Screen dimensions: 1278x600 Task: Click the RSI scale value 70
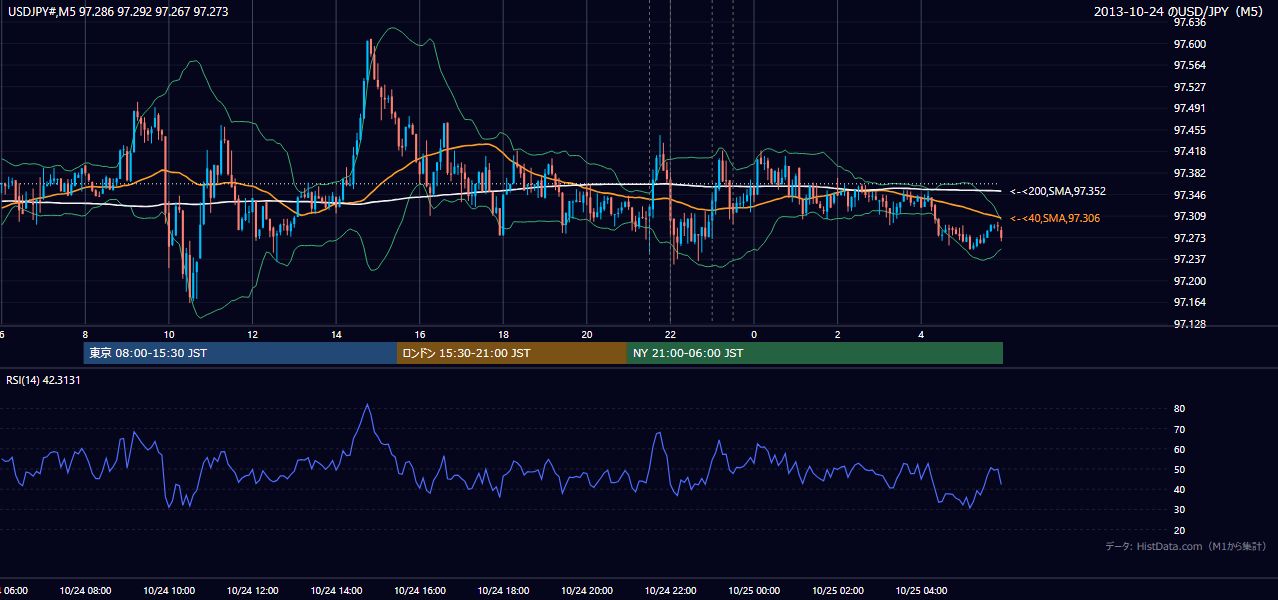pos(1179,429)
